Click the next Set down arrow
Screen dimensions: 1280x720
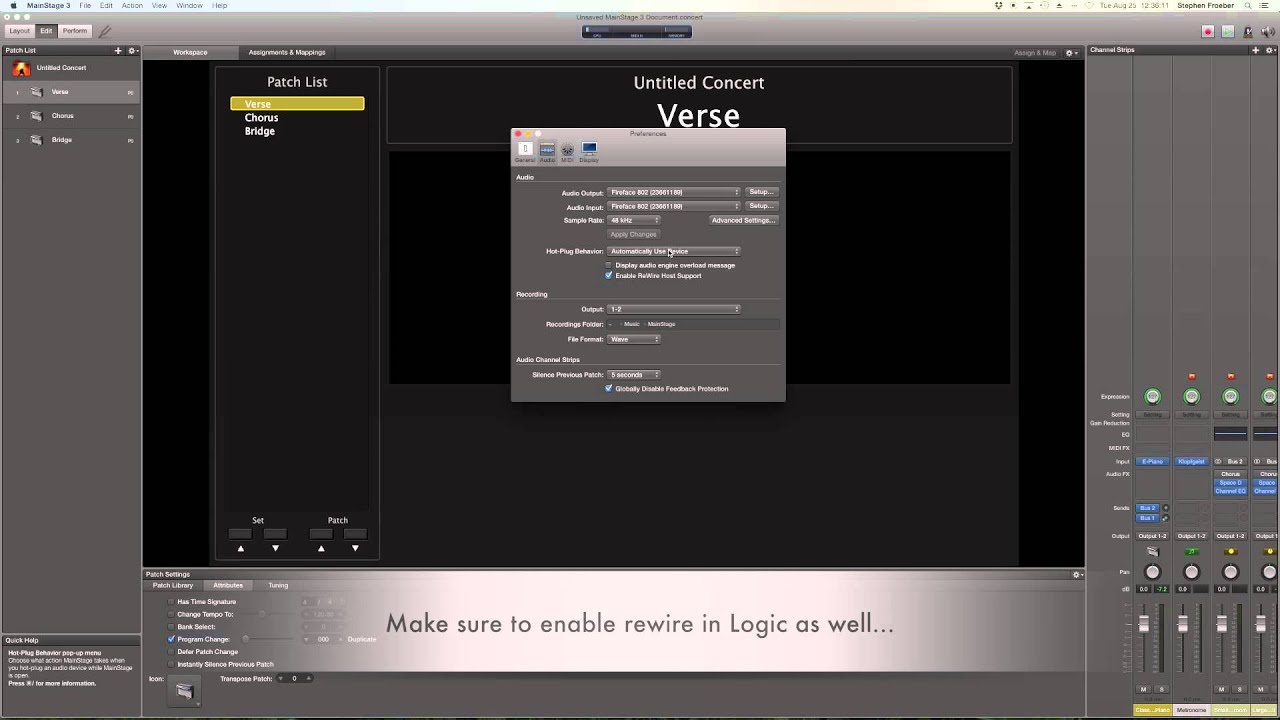(275, 548)
